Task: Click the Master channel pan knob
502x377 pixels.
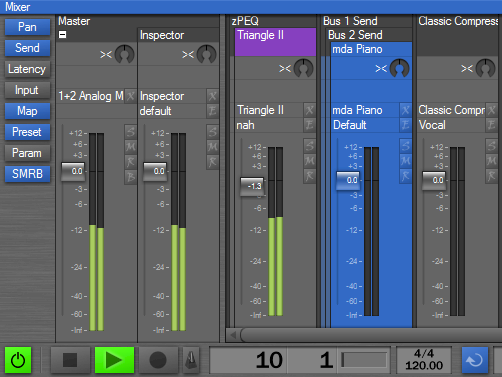Action: [x=124, y=54]
